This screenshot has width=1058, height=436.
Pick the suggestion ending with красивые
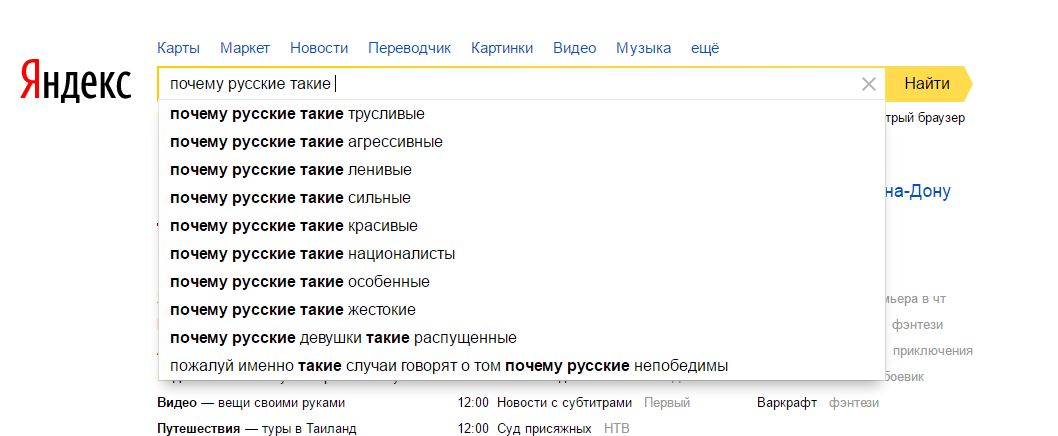tap(293, 226)
